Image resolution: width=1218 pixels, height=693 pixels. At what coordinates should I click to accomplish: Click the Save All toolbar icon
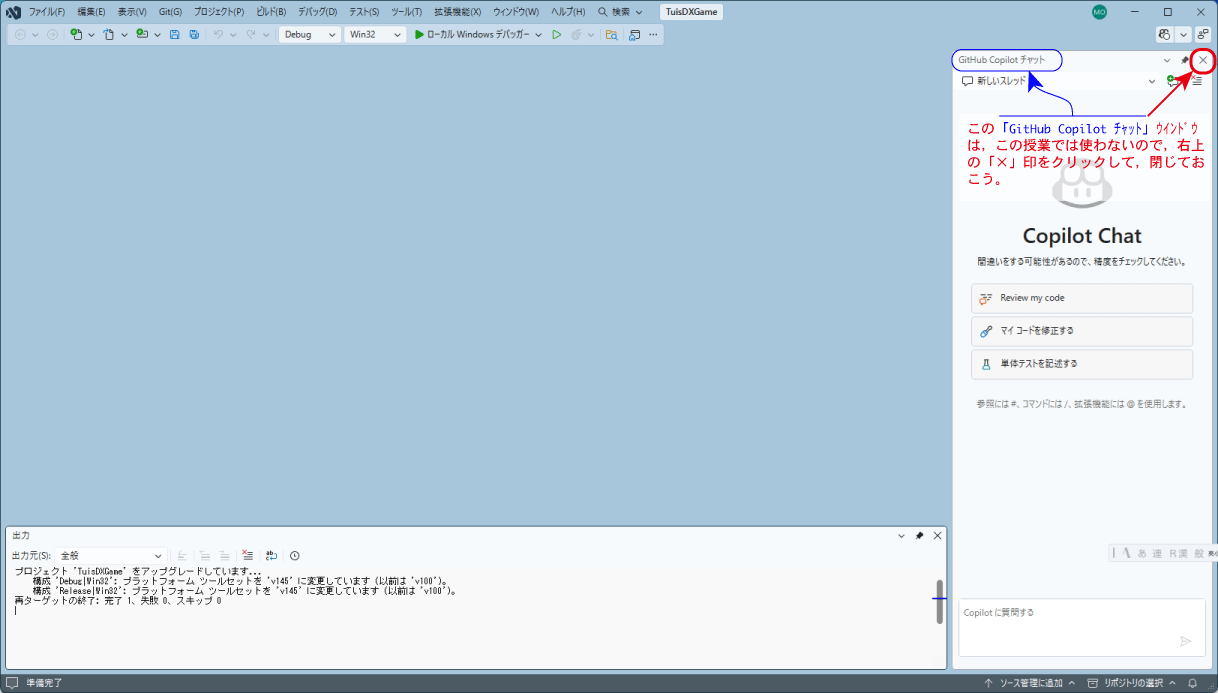pos(194,34)
